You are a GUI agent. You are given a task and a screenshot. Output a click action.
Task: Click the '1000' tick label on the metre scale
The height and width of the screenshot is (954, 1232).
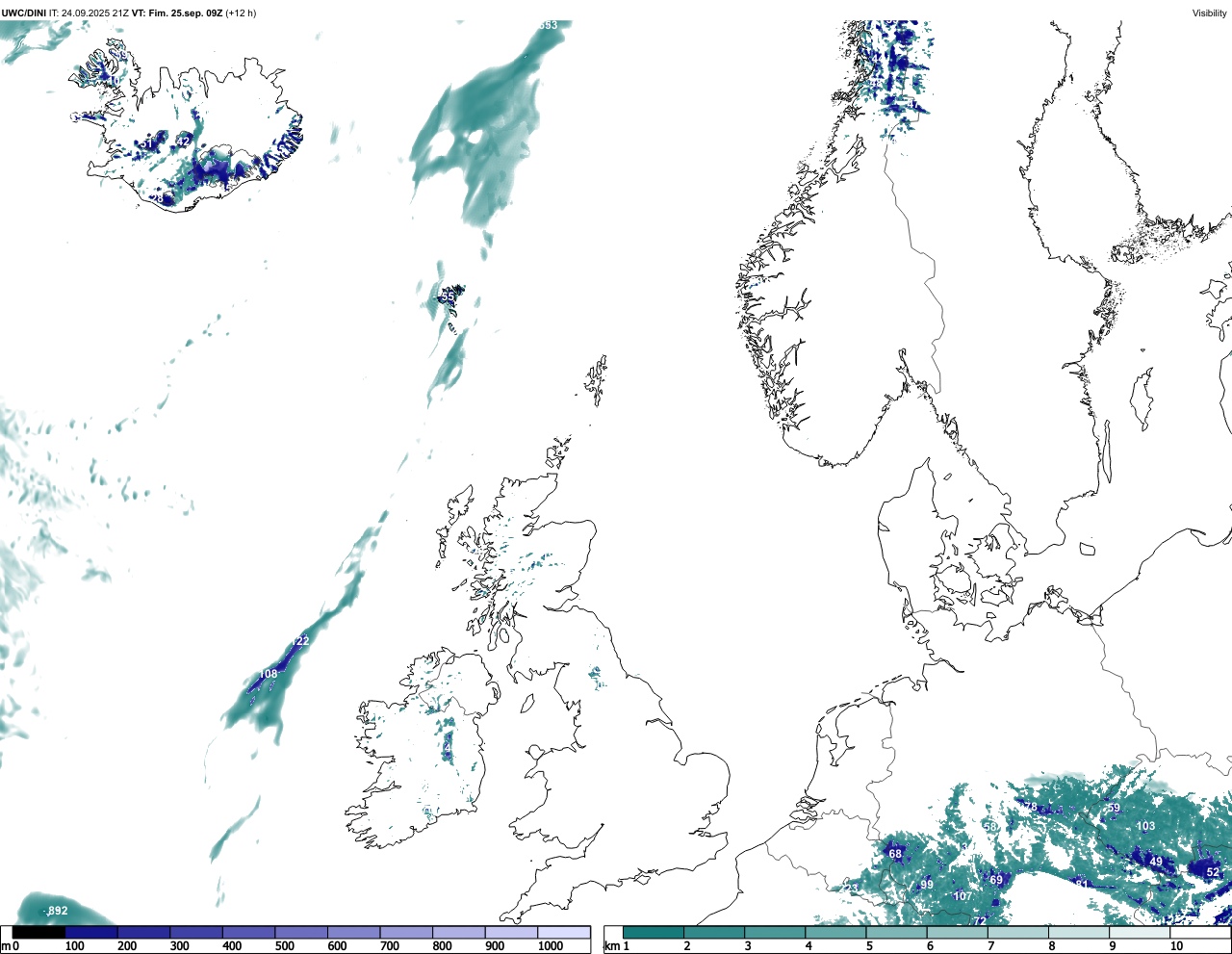[551, 946]
